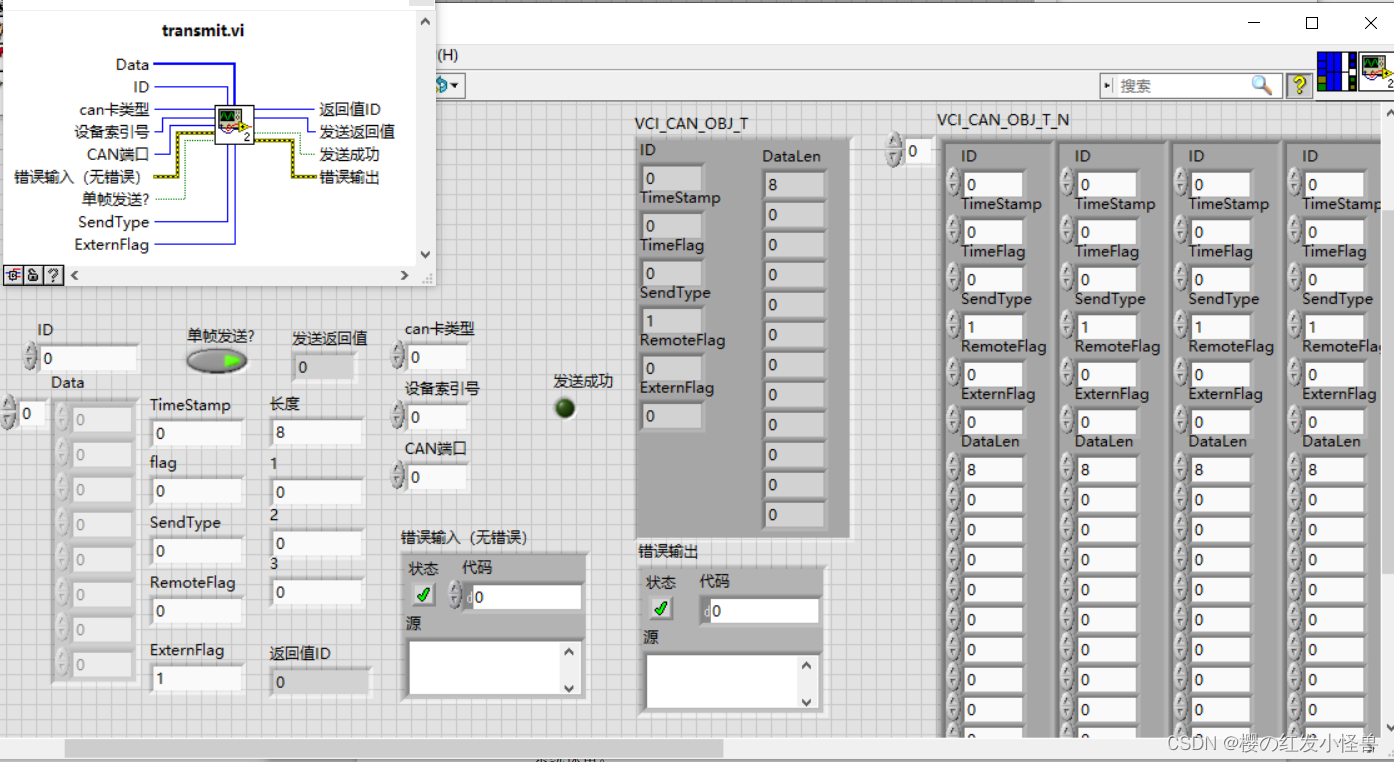Click right scroll arrow in Context Help
Screen dimensions: 1394x762
(404, 275)
